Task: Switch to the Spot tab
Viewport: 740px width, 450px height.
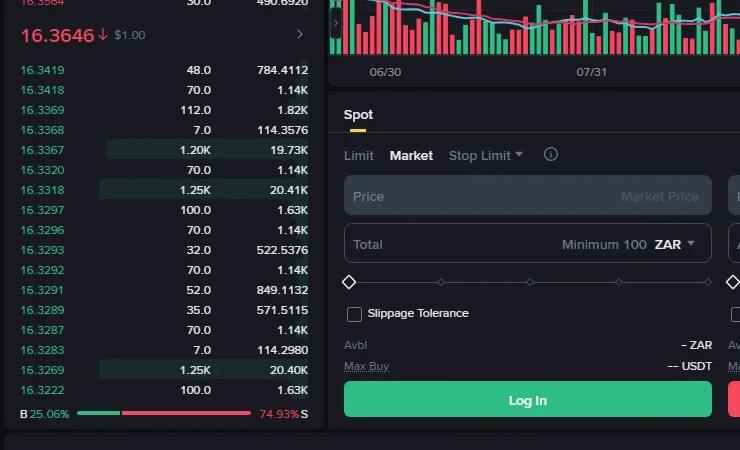Action: [358, 115]
